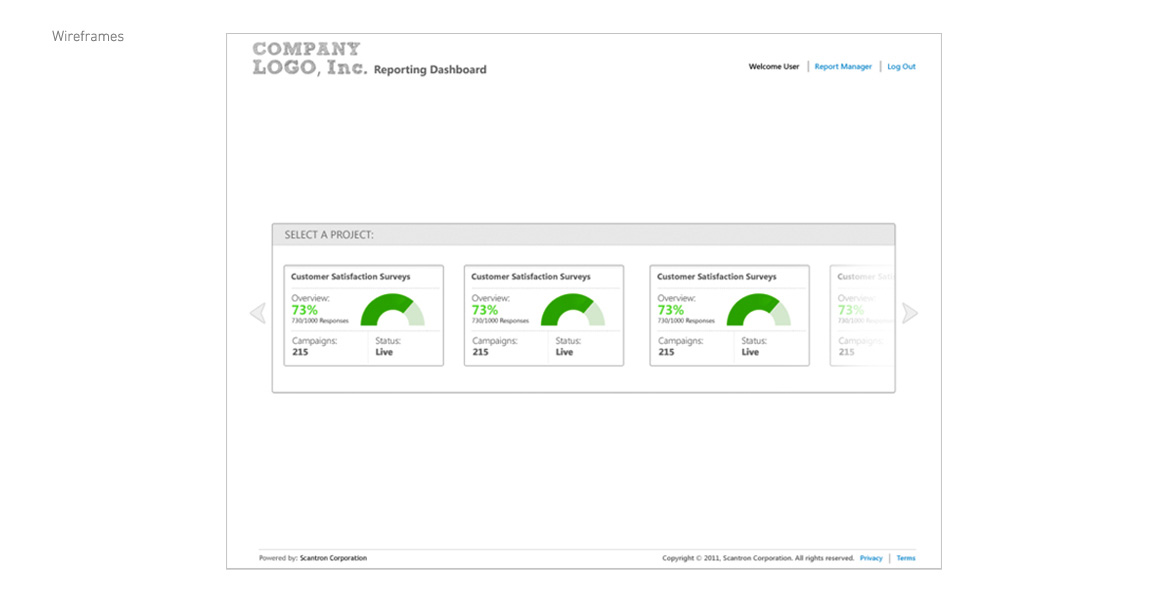Viewport: 1170px width, 600px height.
Task: Select the third Customer Satisfaction Surveys card title
Action: 716,277
